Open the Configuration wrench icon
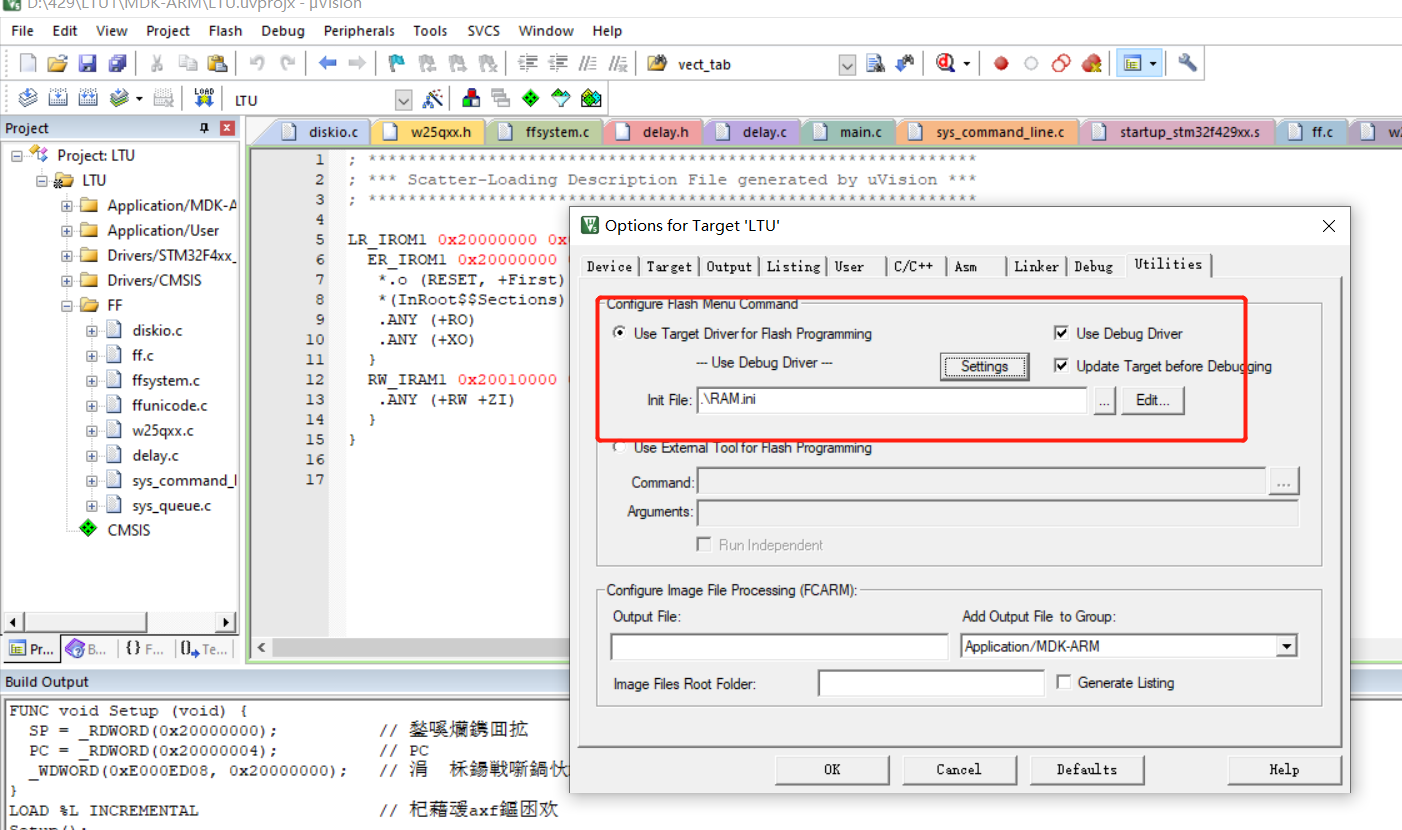This screenshot has height=830, width=1402. (x=1187, y=64)
